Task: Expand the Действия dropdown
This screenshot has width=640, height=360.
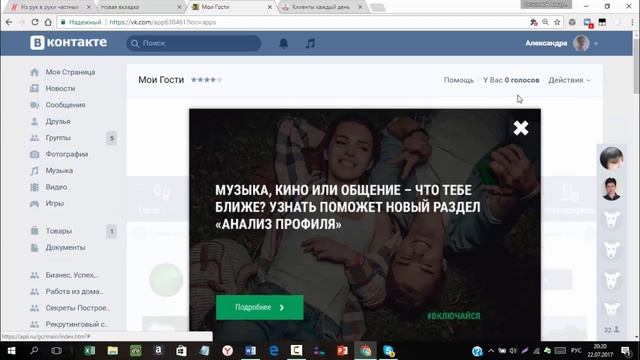Action: (569, 80)
